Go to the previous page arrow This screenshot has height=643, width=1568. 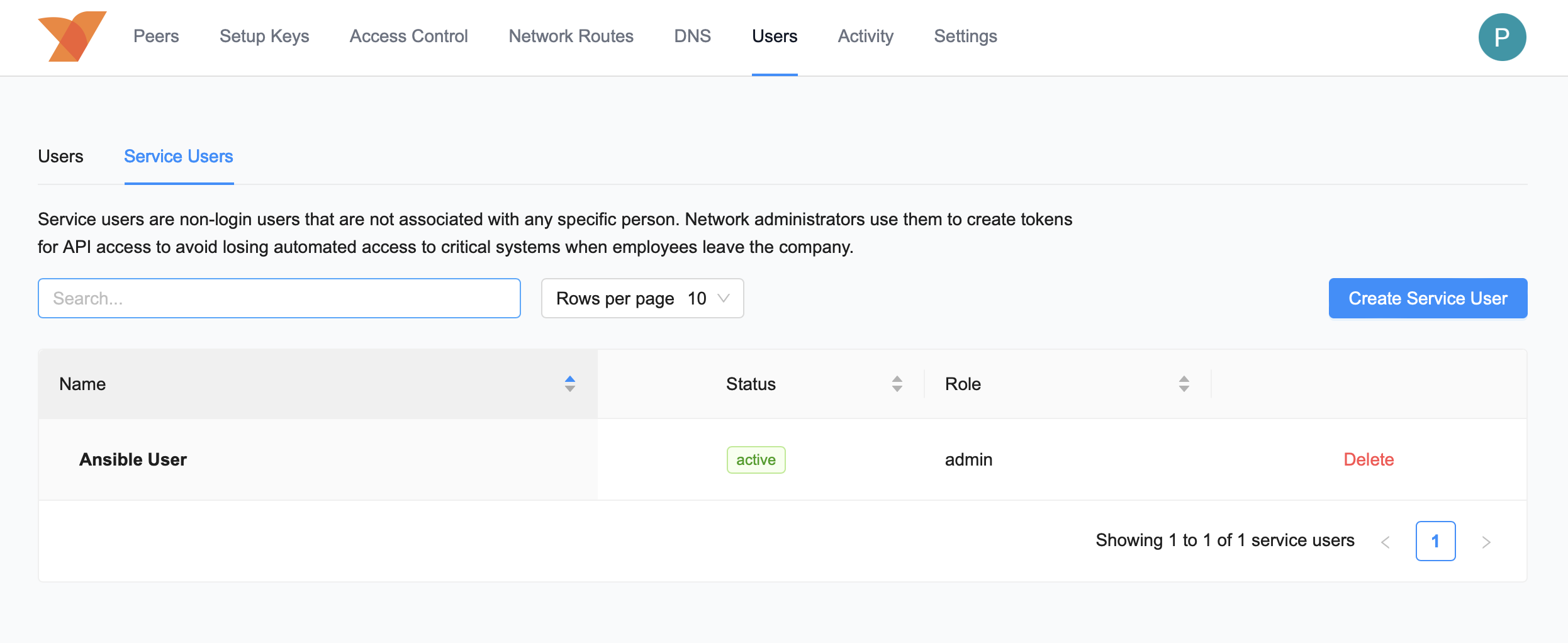(1385, 542)
